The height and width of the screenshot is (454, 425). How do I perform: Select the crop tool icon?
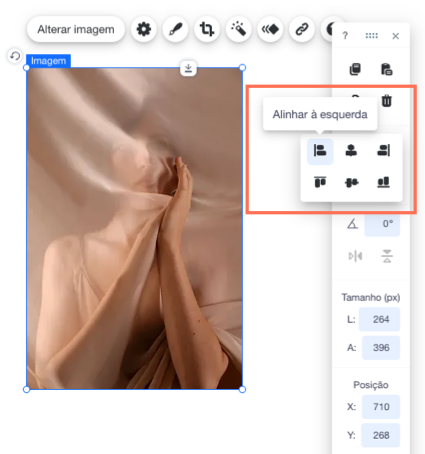[207, 30]
